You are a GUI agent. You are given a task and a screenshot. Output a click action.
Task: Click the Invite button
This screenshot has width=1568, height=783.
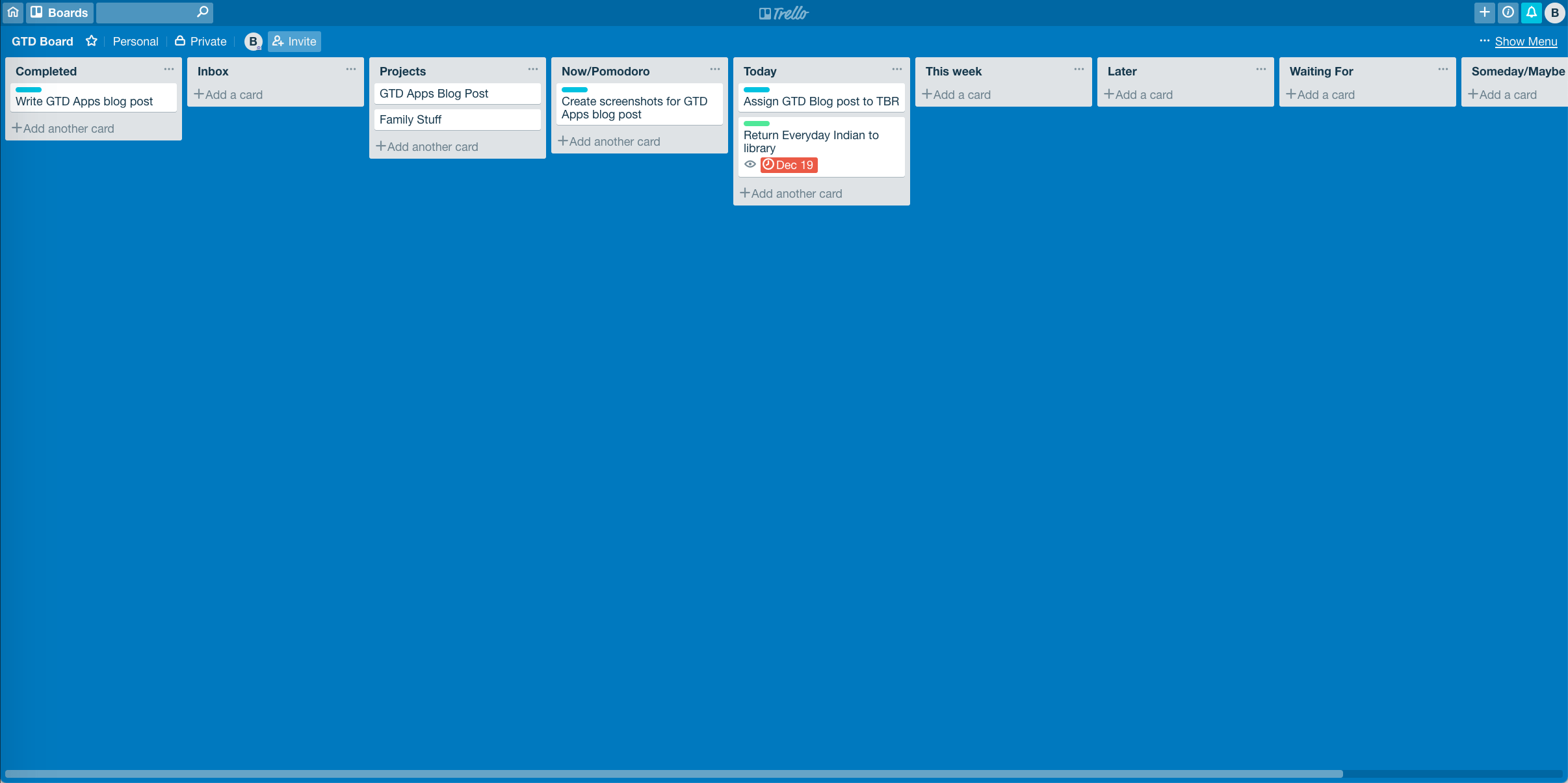click(294, 40)
